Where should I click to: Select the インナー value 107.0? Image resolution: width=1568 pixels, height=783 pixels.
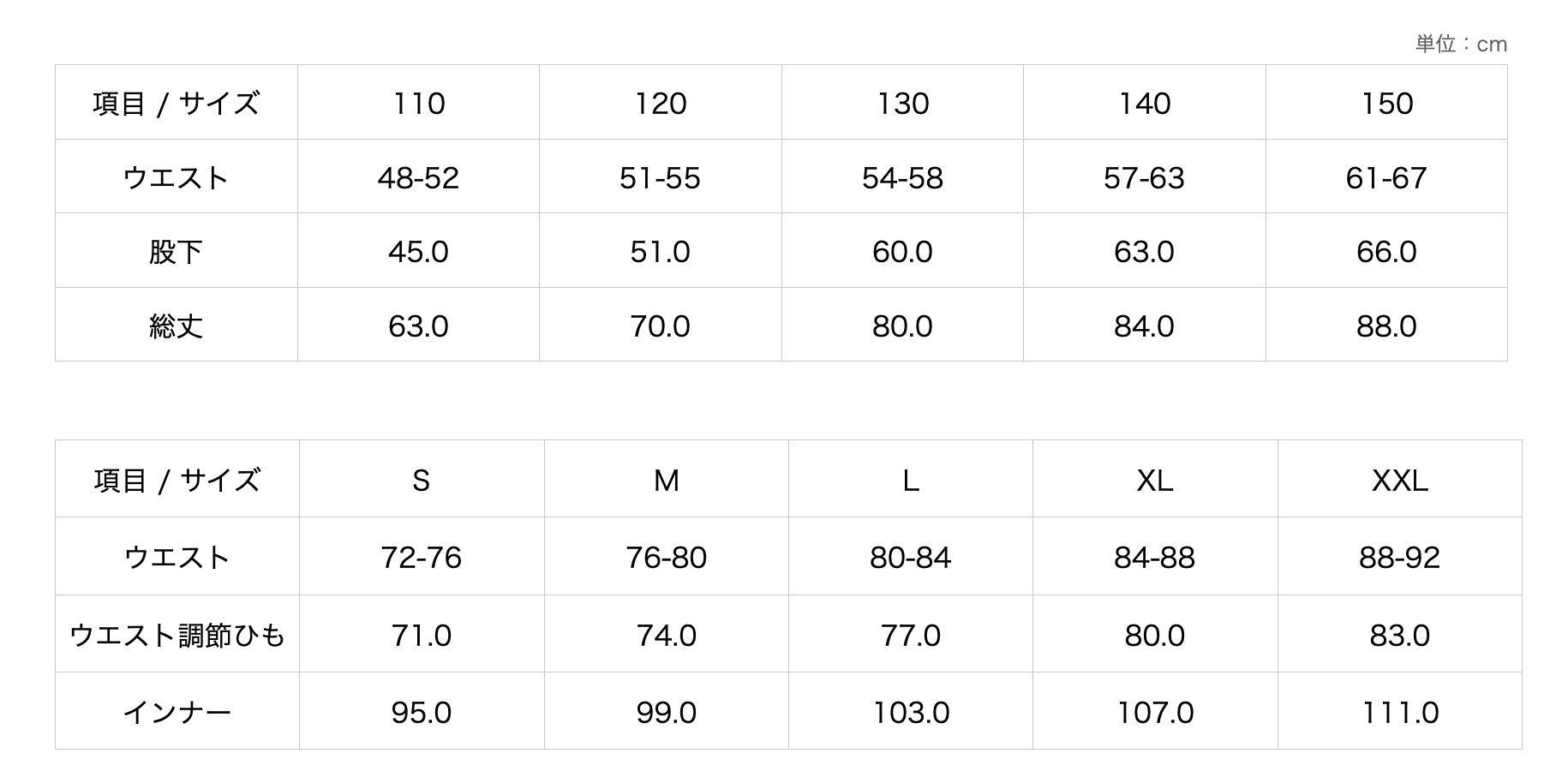click(1154, 713)
